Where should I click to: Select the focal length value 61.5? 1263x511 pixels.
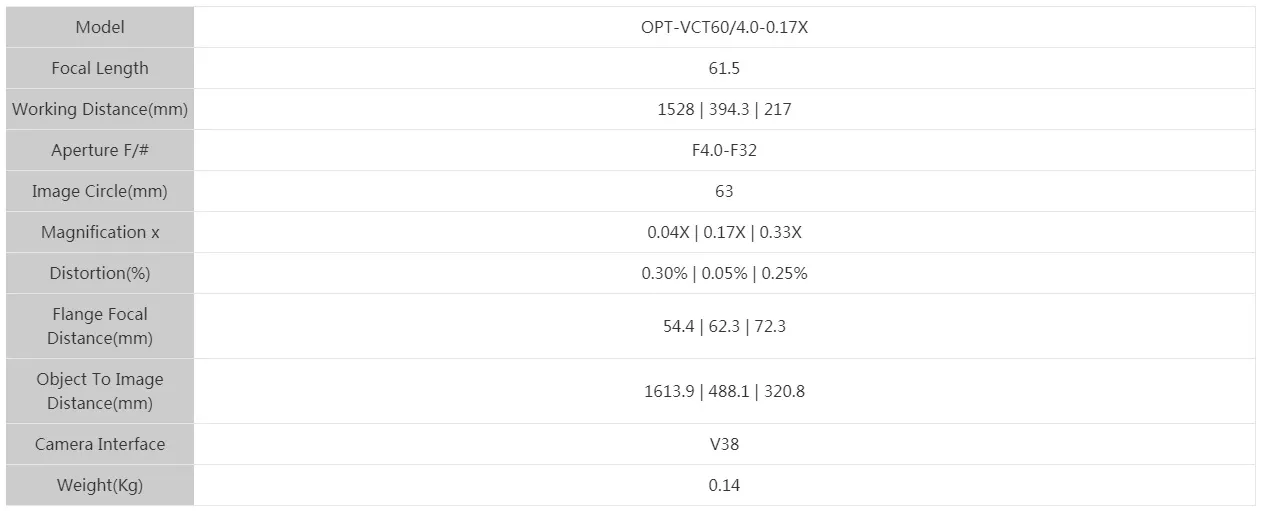pyautogui.click(x=724, y=68)
